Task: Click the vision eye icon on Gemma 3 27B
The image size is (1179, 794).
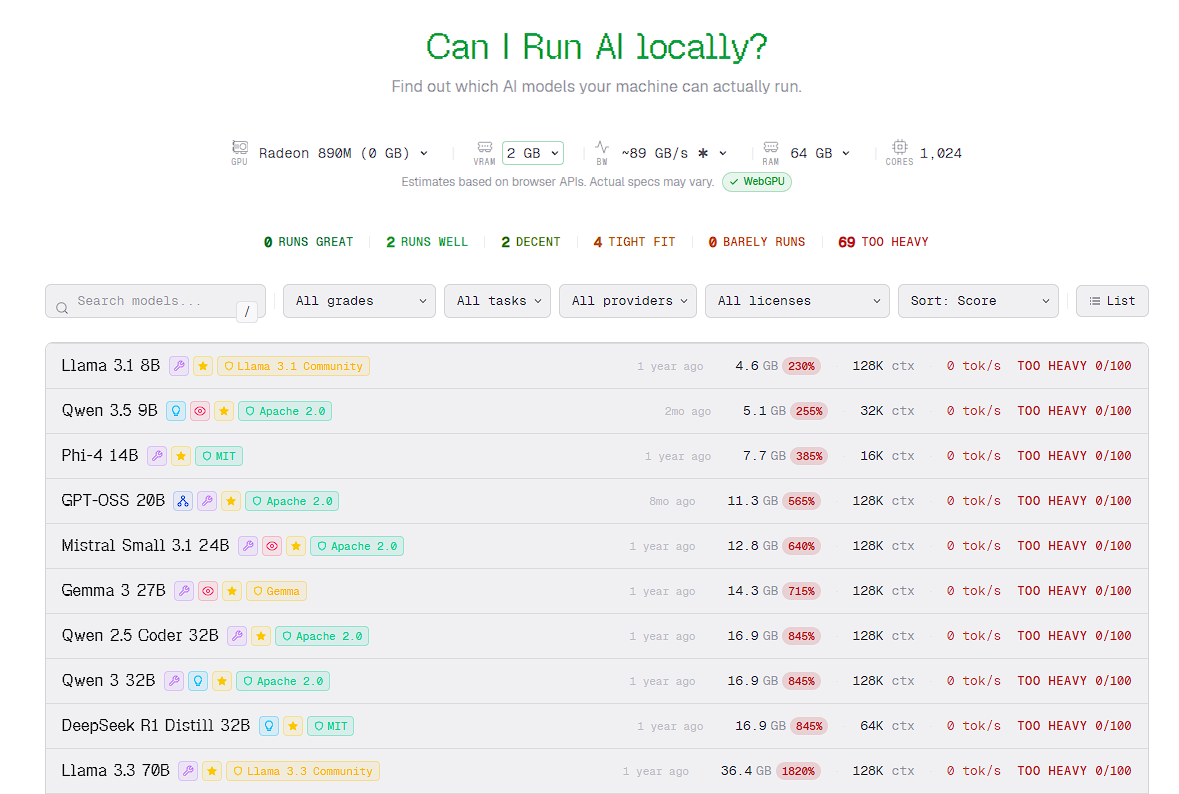Action: coord(208,592)
